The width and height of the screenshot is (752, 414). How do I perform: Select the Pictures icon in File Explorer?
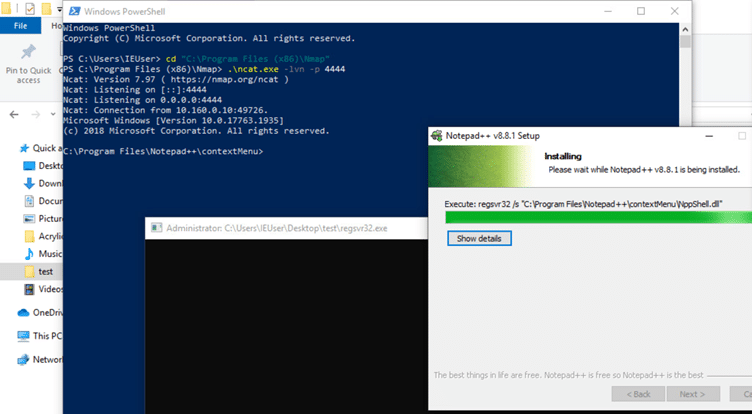(29, 219)
